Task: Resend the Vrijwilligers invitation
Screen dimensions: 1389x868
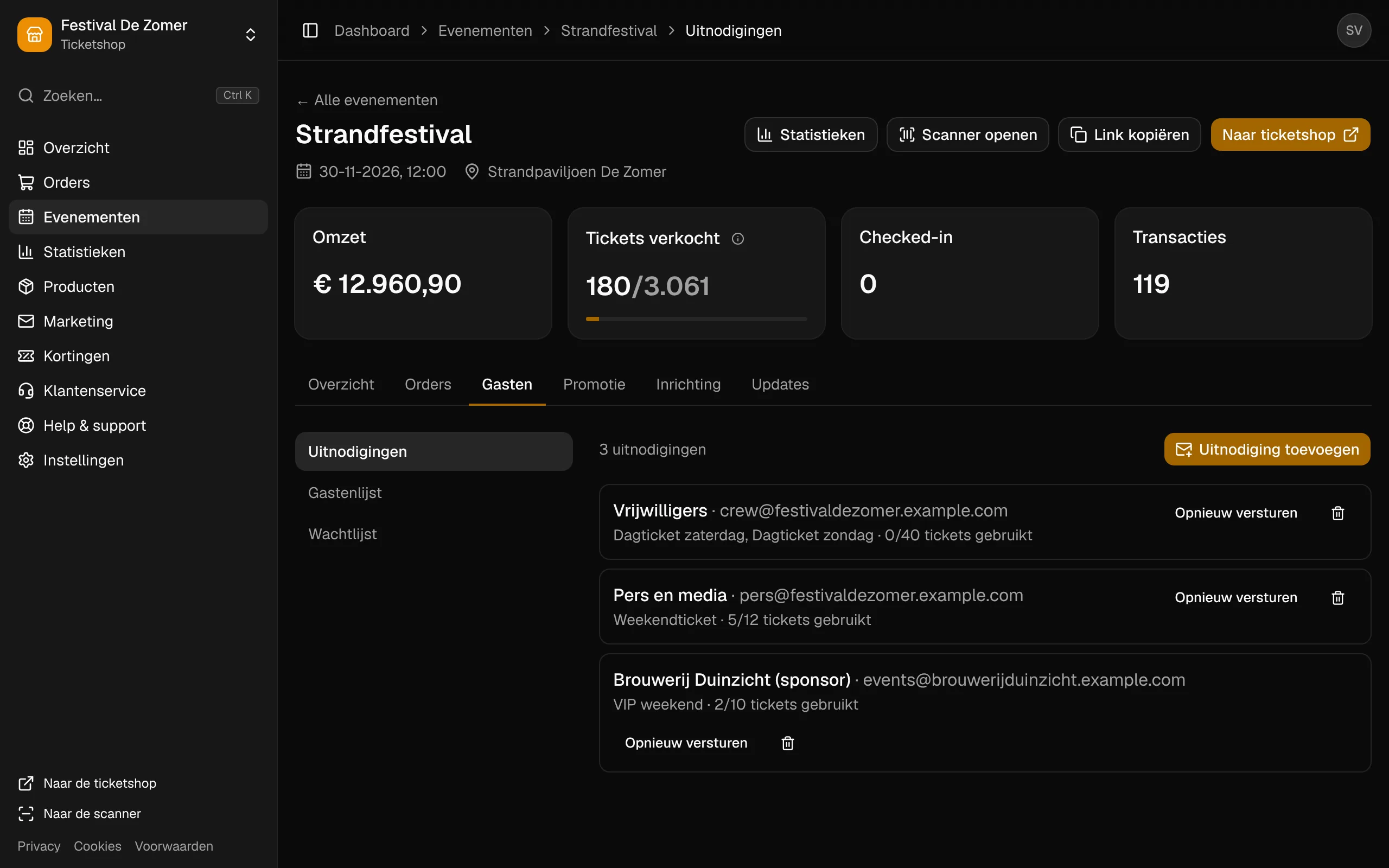Action: click(x=1236, y=513)
